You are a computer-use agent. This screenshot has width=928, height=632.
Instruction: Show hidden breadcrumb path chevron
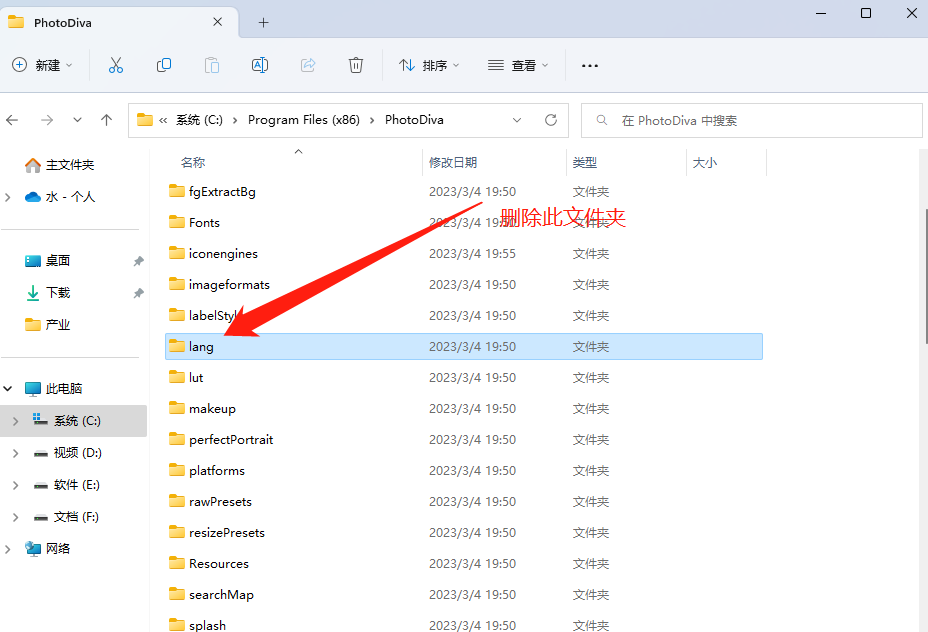point(163,121)
